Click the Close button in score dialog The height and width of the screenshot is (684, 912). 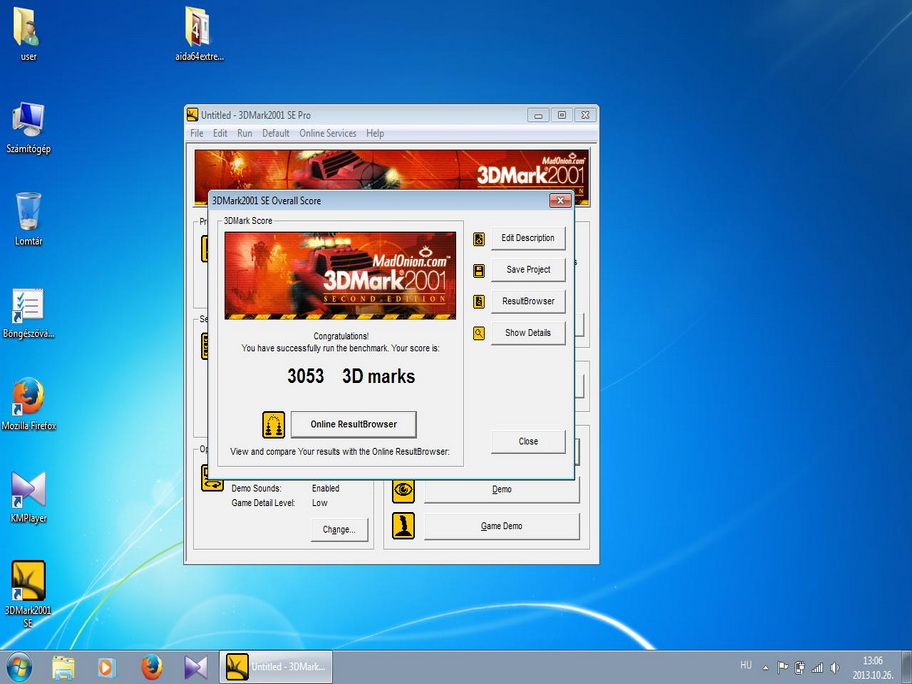click(528, 441)
